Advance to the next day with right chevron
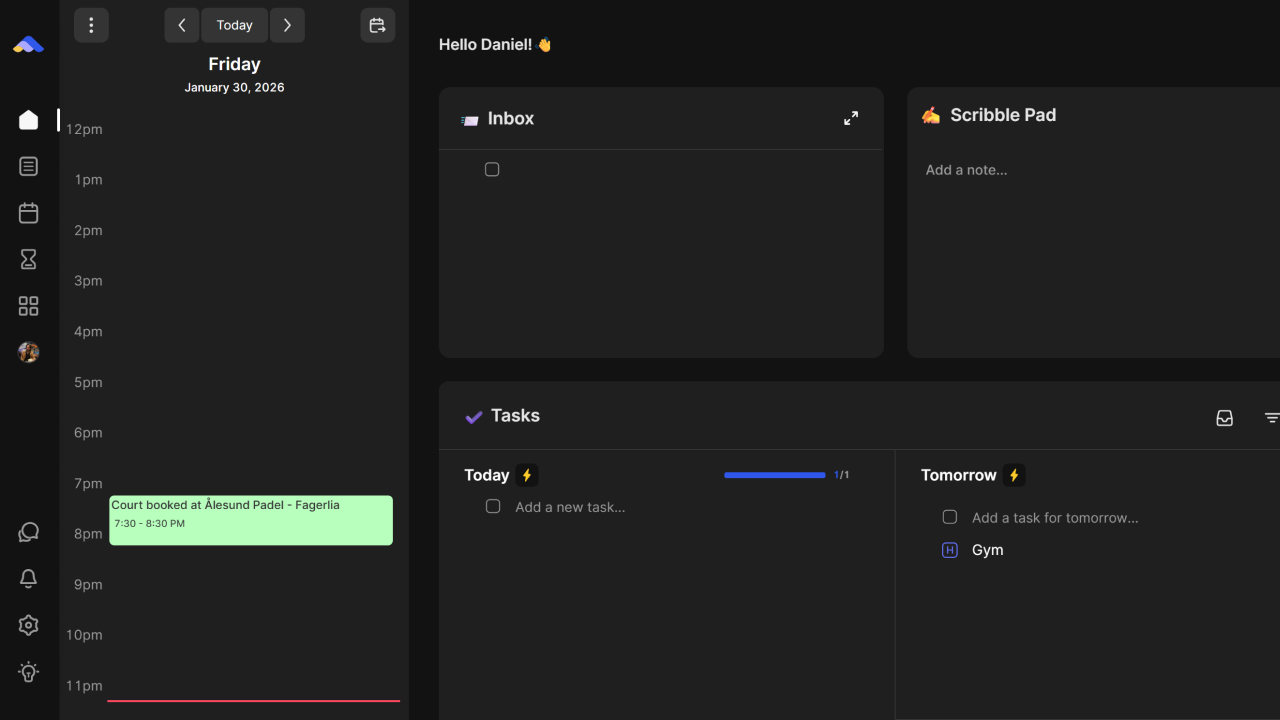1280x720 pixels. tap(287, 24)
